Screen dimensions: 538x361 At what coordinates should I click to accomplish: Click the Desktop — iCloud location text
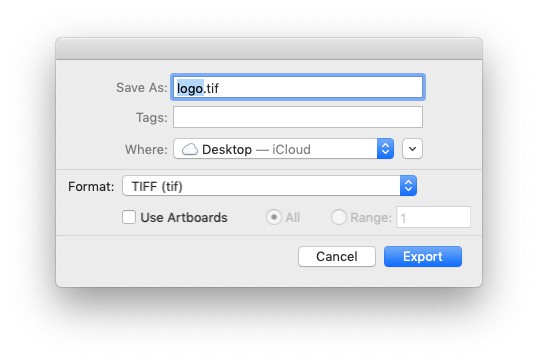pyautogui.click(x=256, y=150)
